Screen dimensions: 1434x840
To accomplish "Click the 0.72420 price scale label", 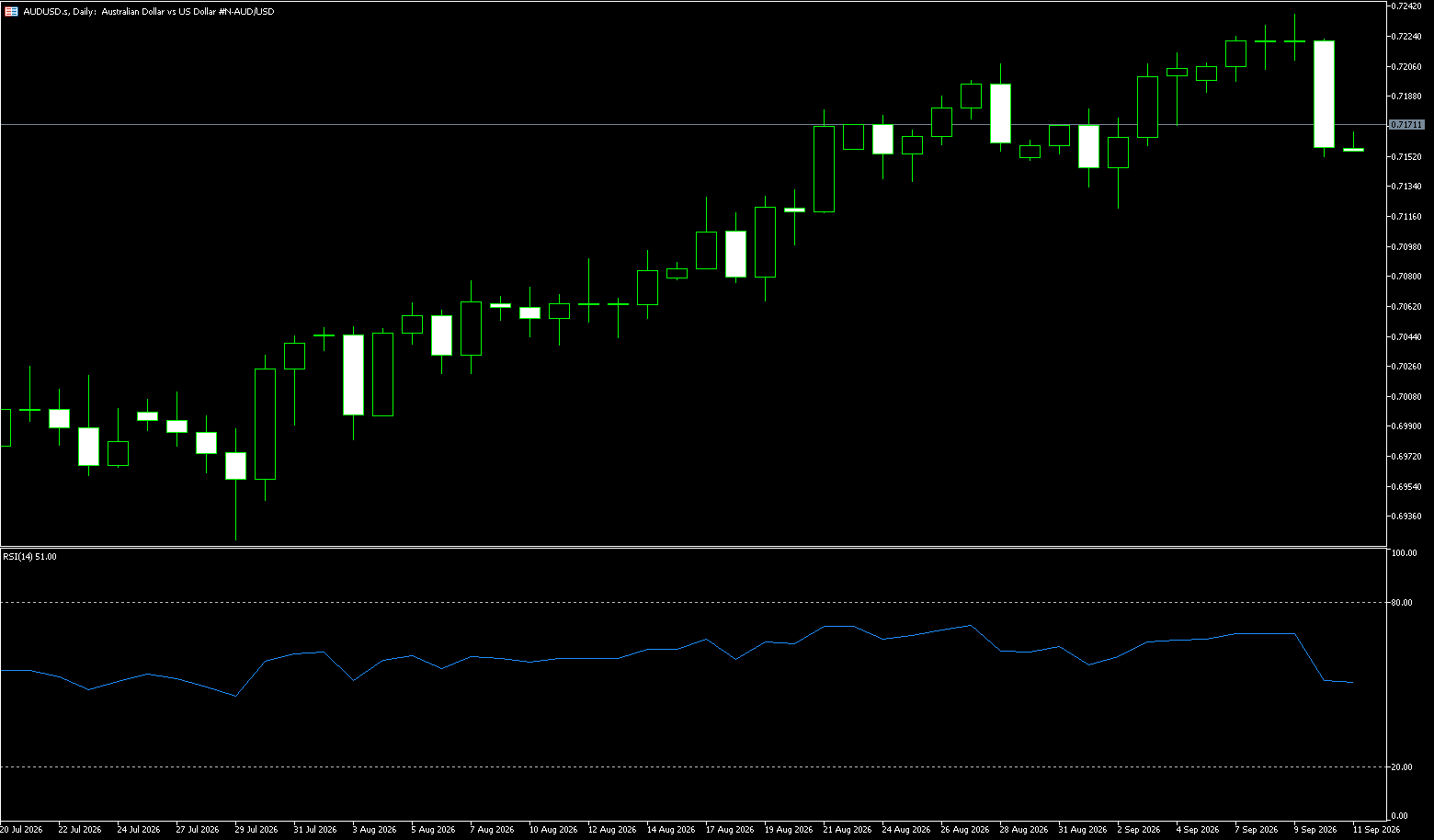I will click(1407, 6).
